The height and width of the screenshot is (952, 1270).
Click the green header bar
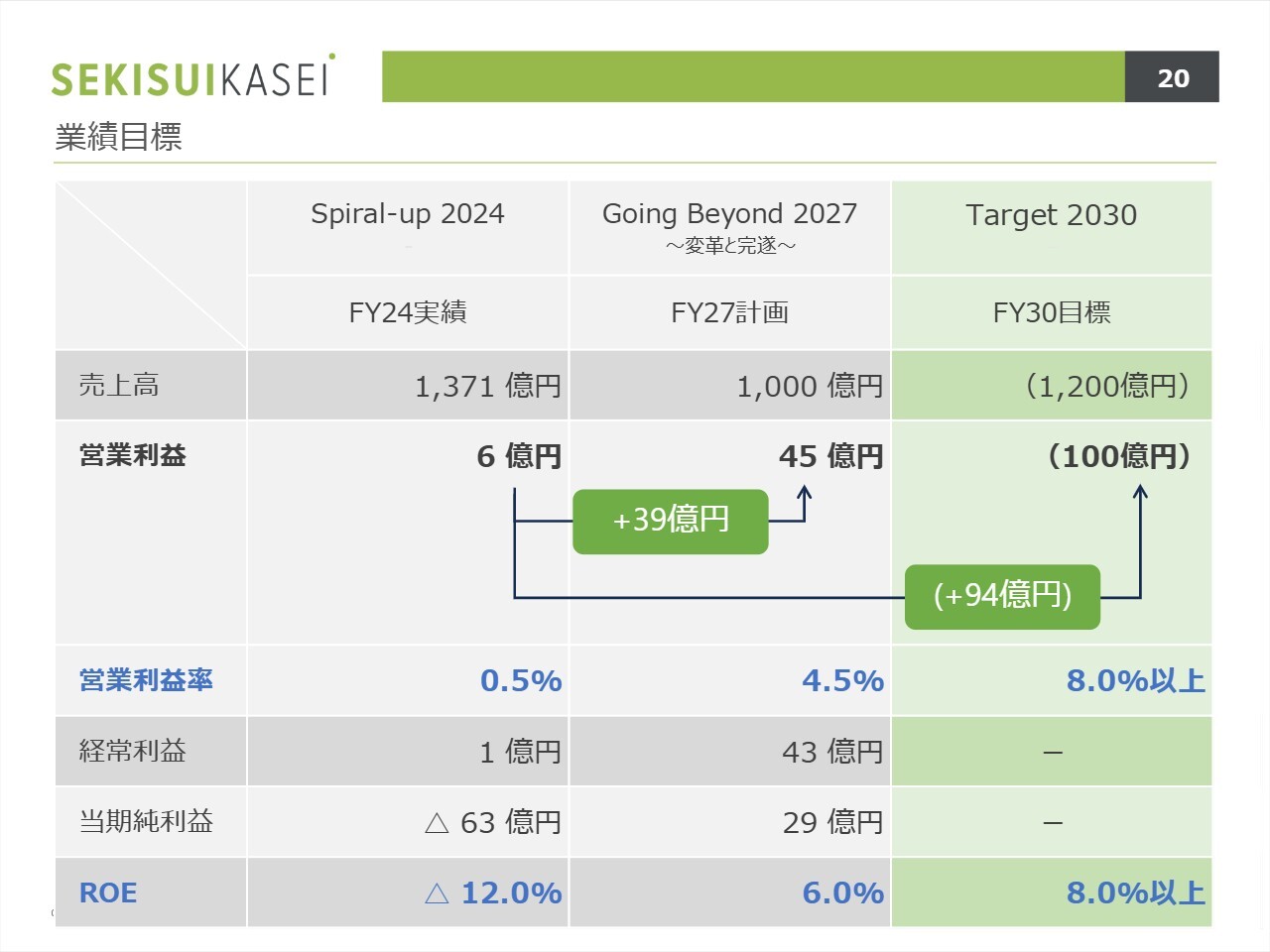pyautogui.click(x=753, y=77)
